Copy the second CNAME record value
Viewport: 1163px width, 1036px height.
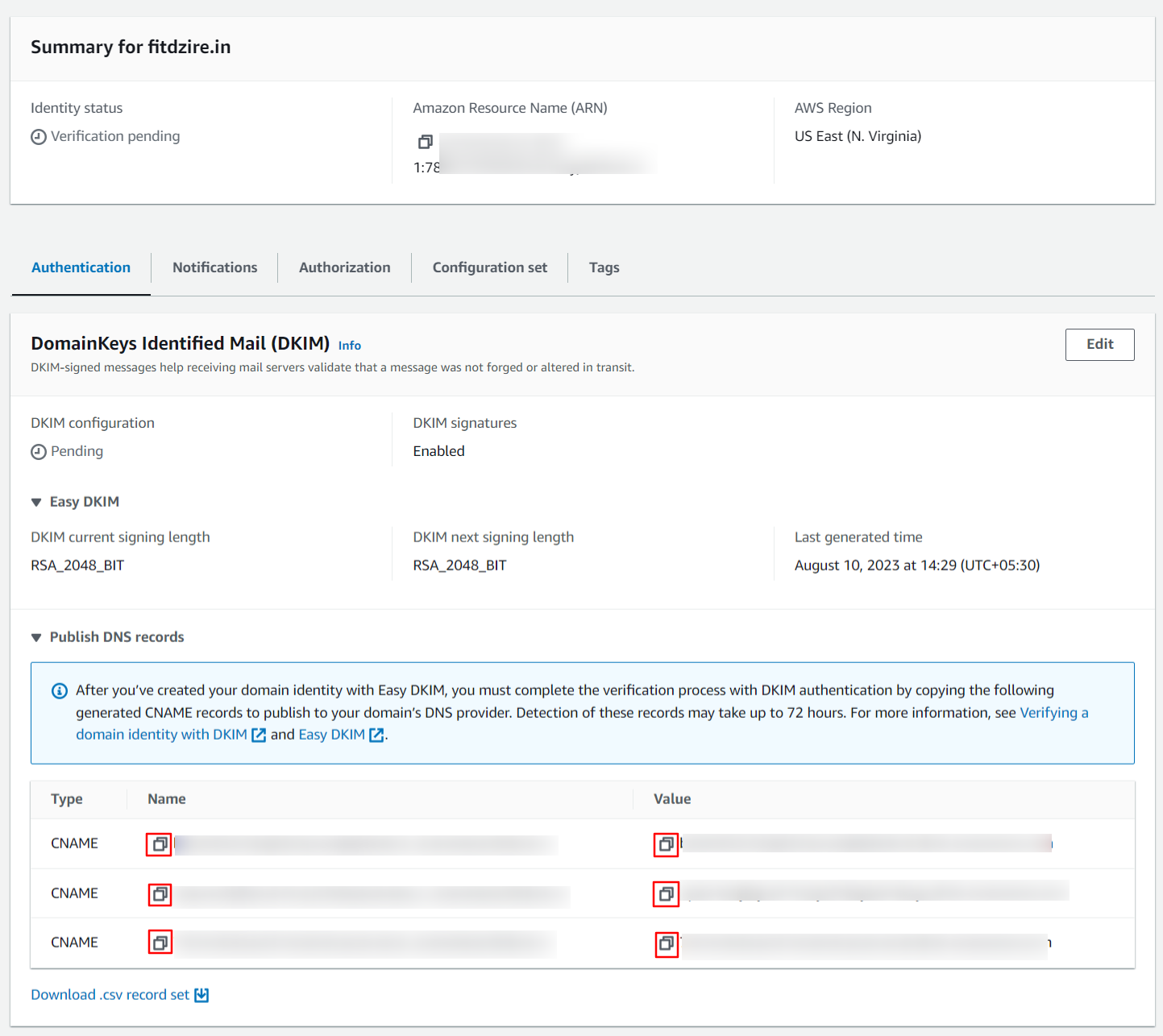click(x=666, y=894)
